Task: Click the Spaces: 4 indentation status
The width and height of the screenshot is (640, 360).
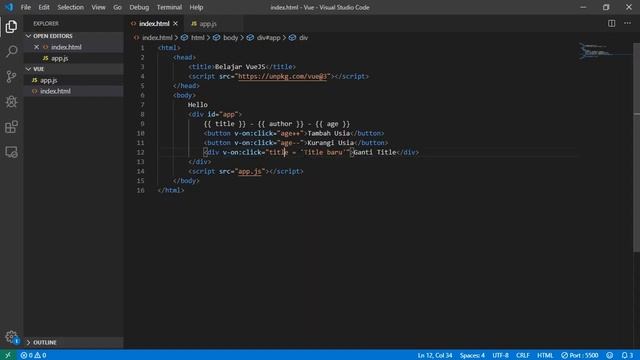Action: click(472, 356)
